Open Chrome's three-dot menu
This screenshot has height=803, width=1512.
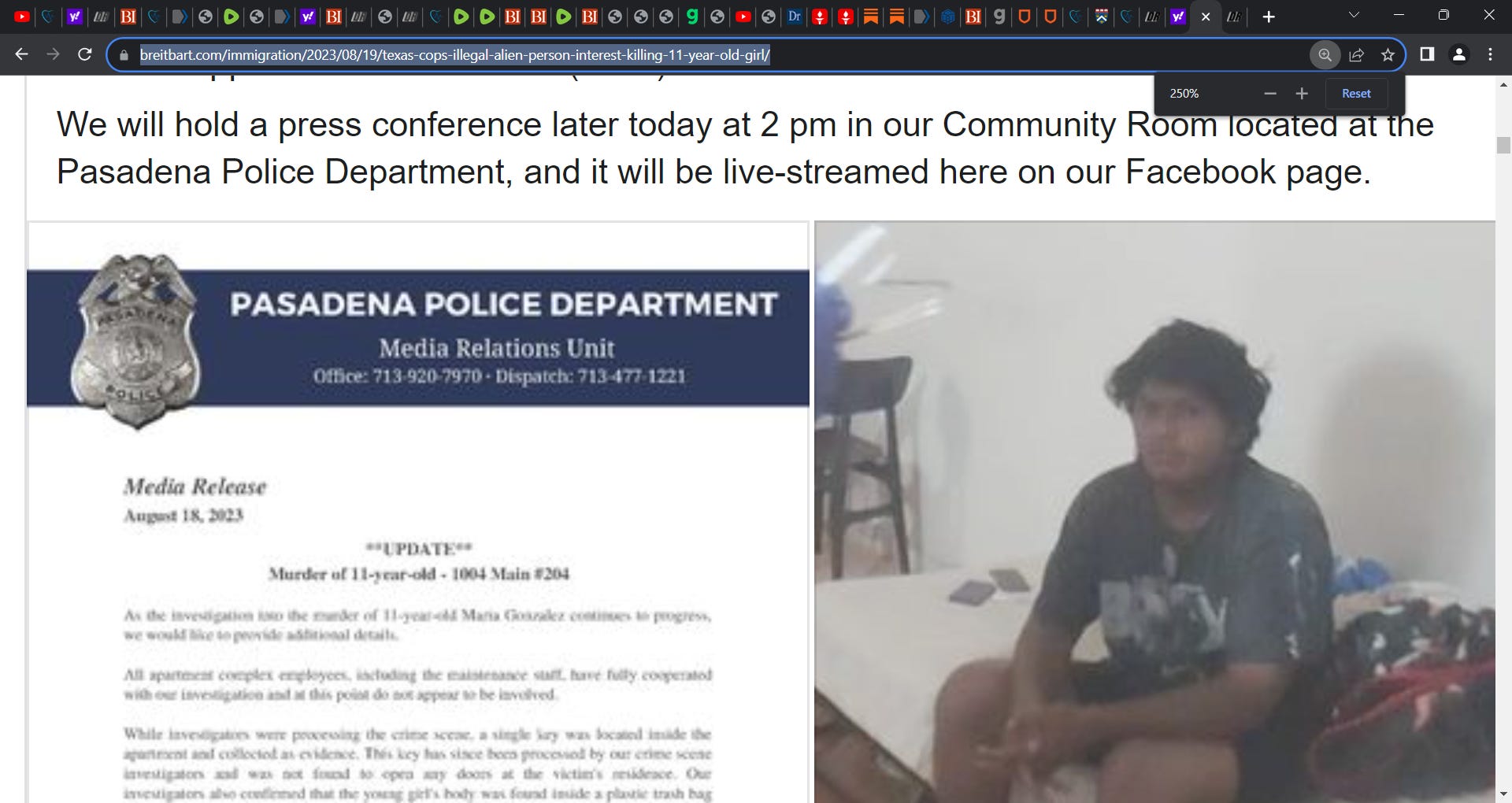1490,54
